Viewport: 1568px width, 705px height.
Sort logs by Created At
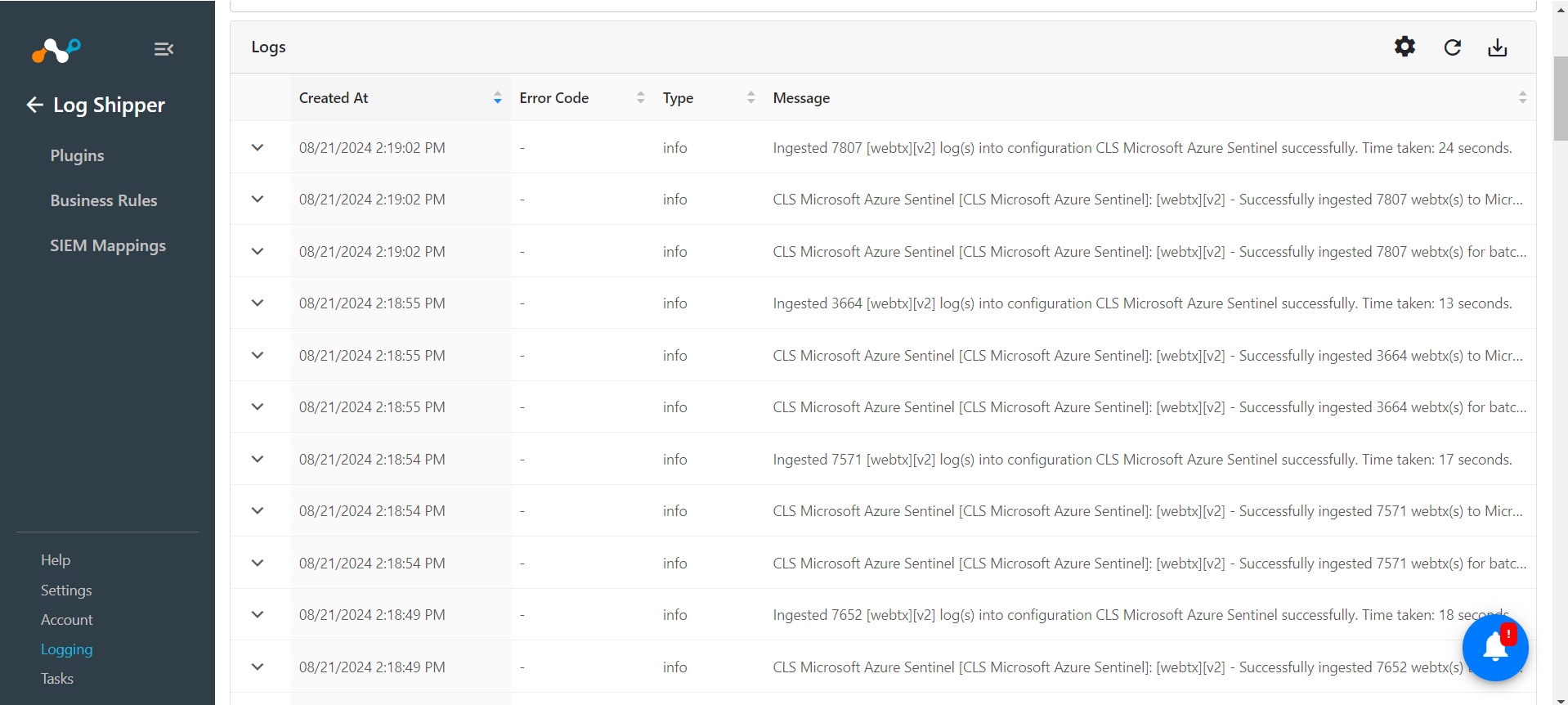[x=497, y=98]
